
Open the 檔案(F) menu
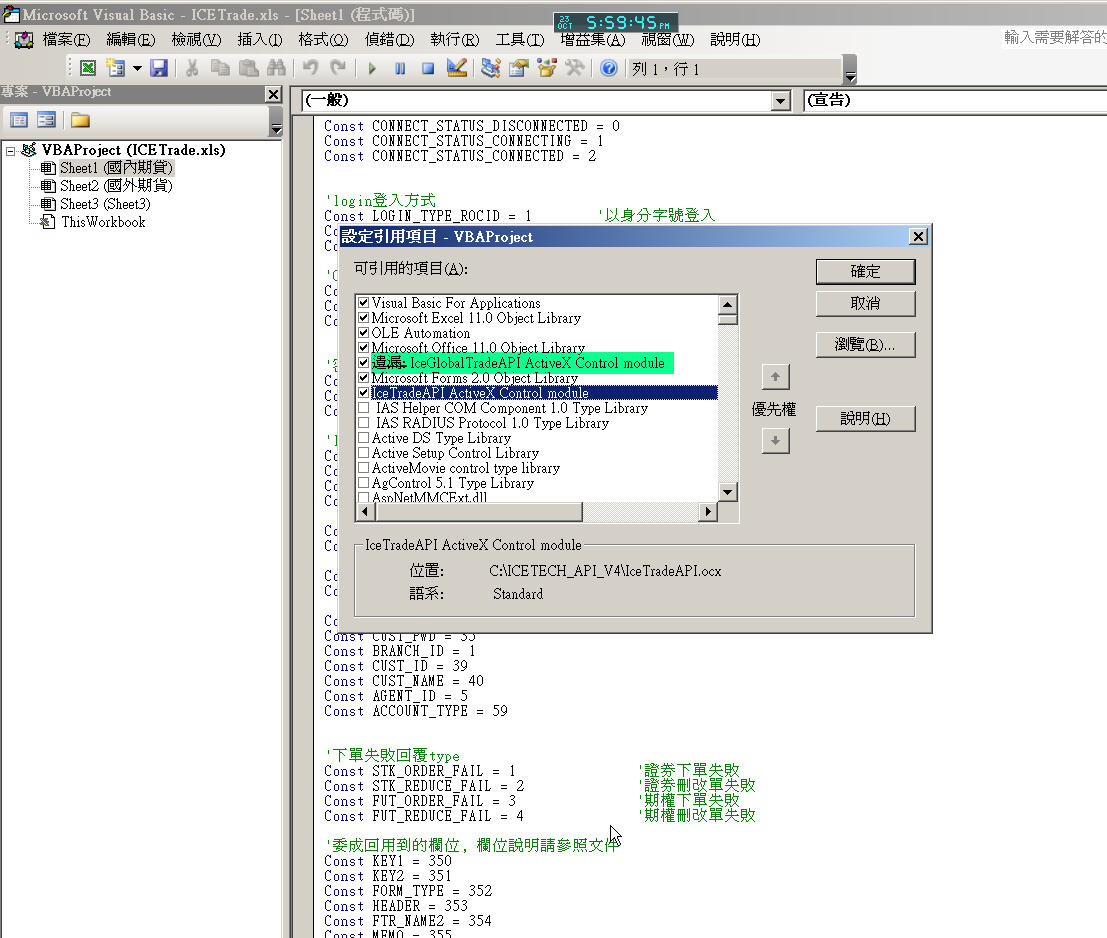66,40
